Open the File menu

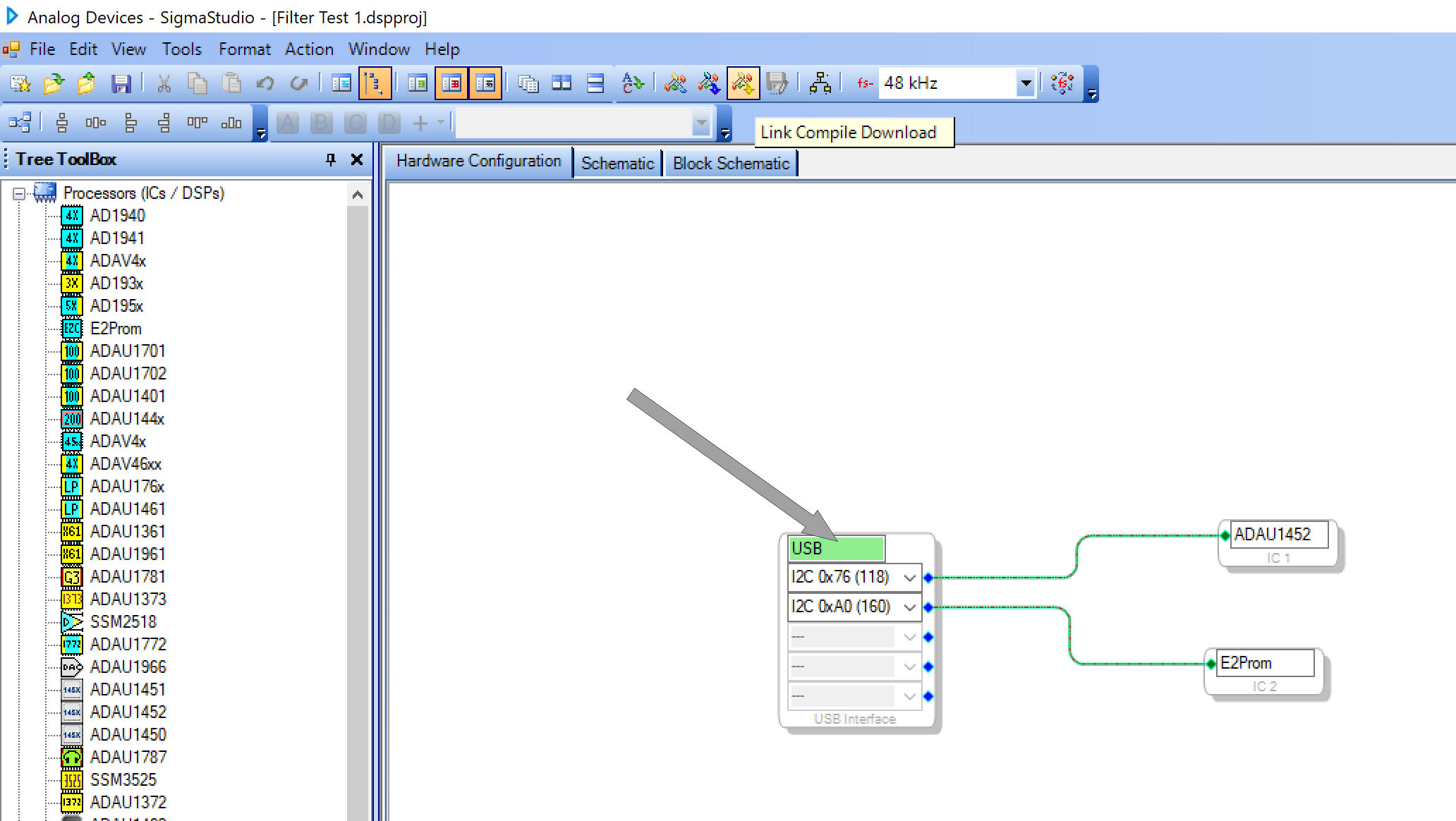coord(42,49)
